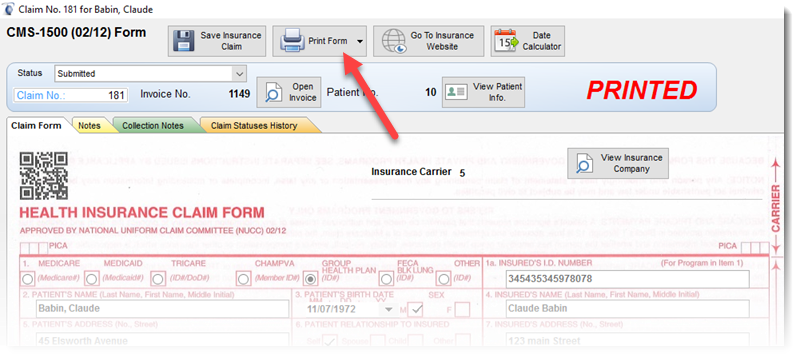The image size is (799, 361).
Task: Select the CHAMPVA radio button
Action: (x=244, y=278)
